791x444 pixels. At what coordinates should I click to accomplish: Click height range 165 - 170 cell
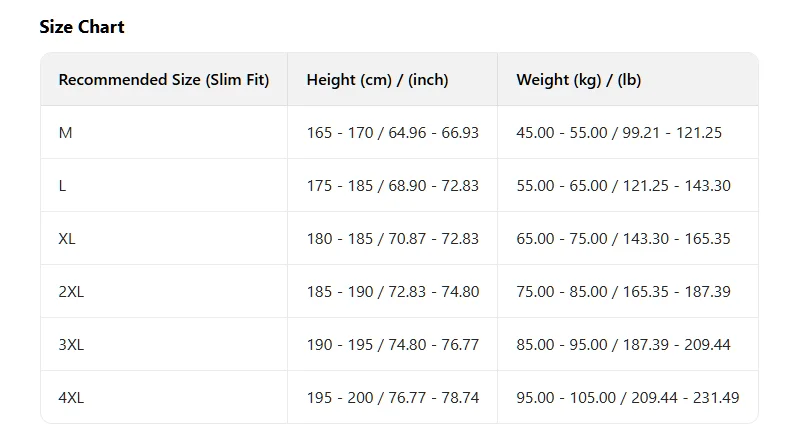[392, 132]
